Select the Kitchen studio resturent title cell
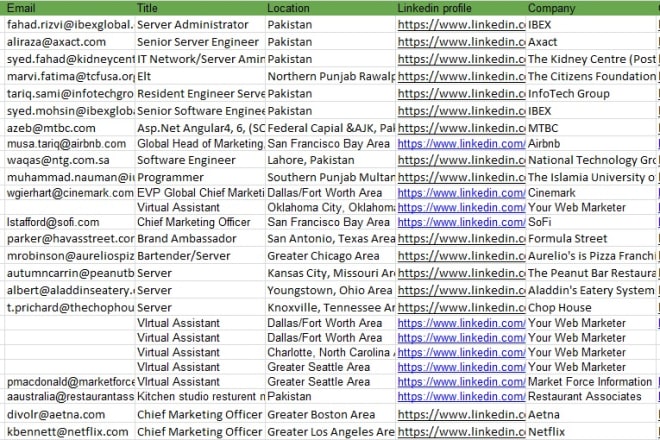Screen dimensions: 660x440 [x=200, y=396]
